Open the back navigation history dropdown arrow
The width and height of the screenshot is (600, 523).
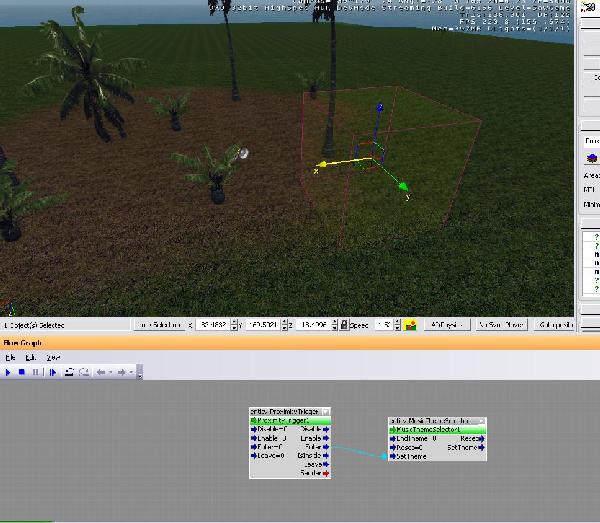pyautogui.click(x=110, y=372)
